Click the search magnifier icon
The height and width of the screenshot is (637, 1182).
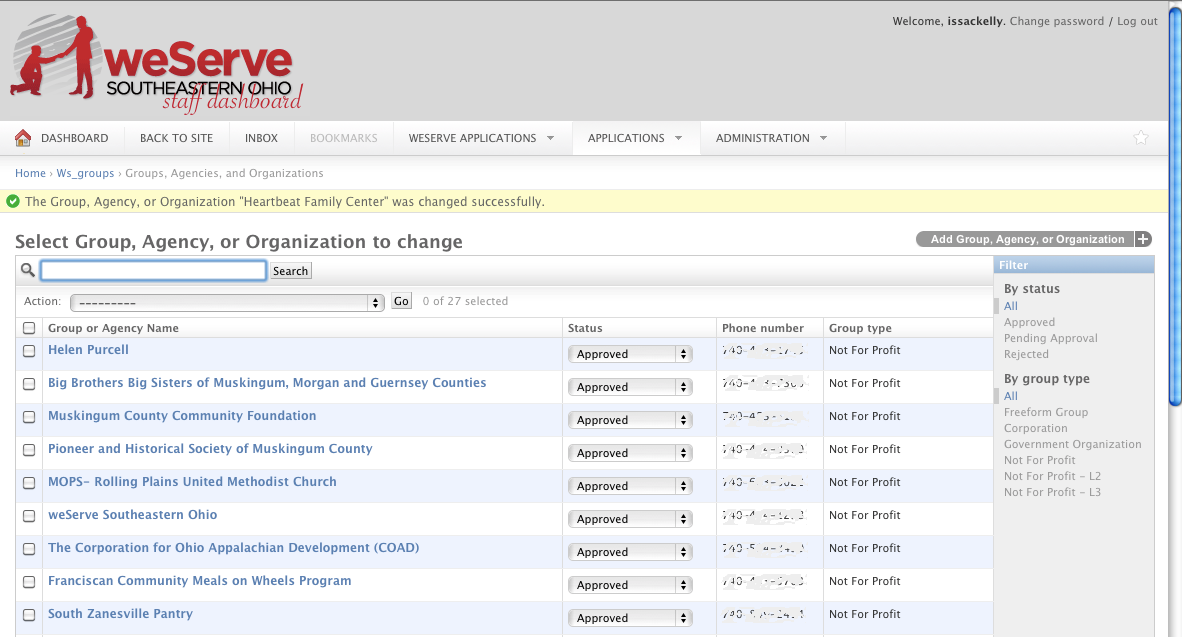point(28,270)
